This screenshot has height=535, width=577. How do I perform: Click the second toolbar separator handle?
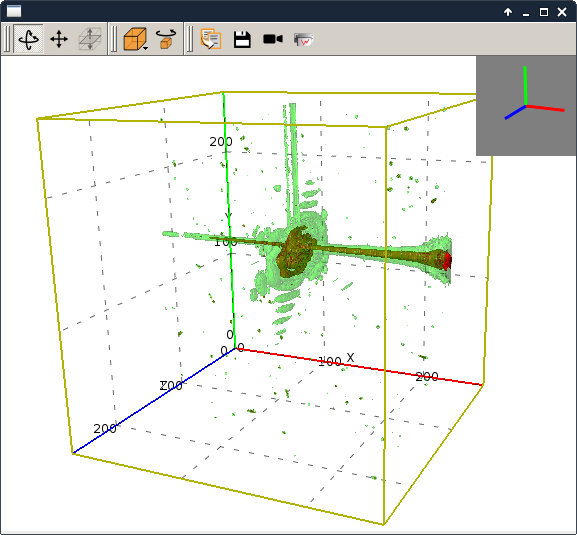114,39
